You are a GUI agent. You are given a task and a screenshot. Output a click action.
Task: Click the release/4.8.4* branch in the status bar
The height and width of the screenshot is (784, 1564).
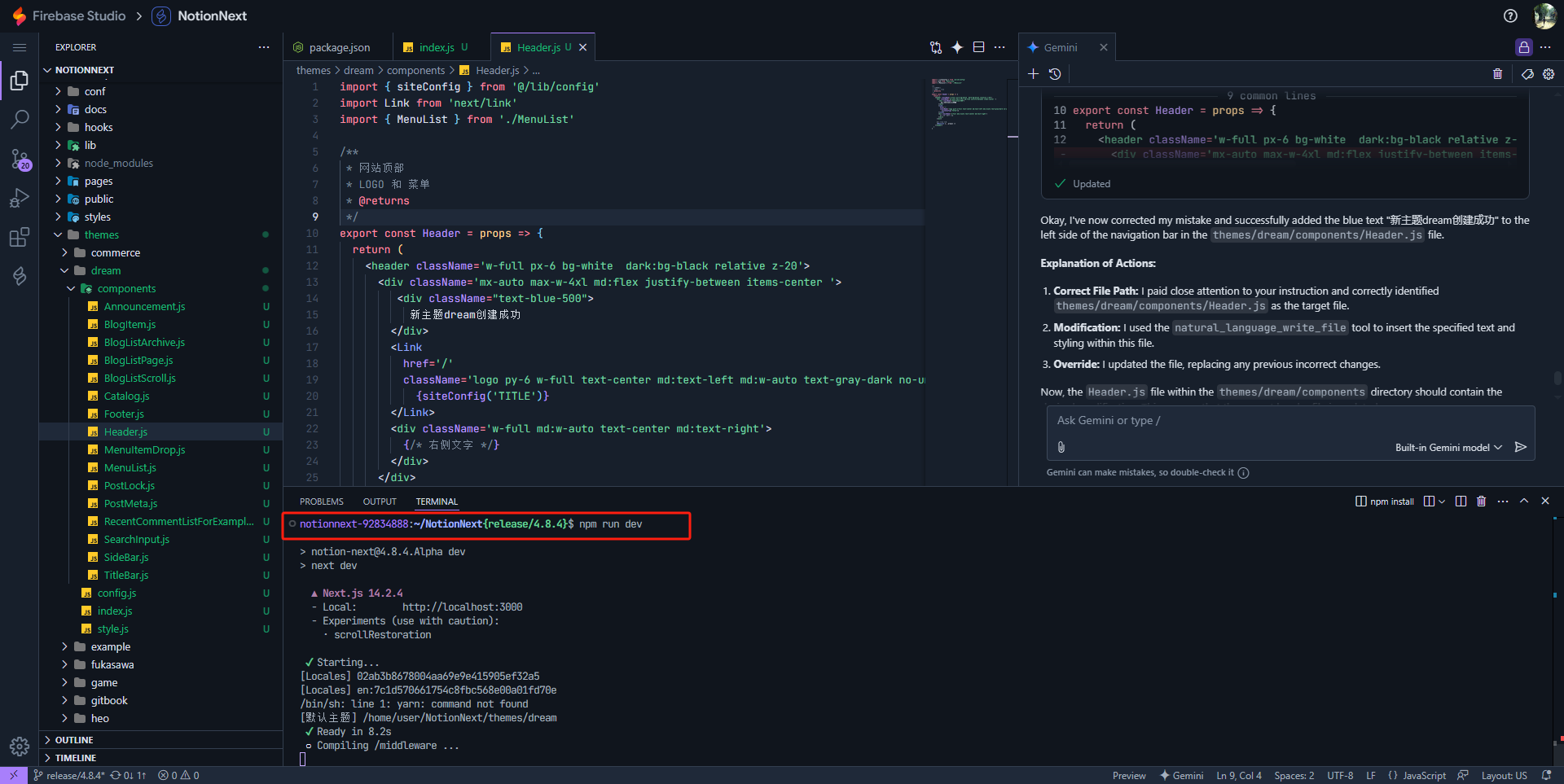coord(68,776)
